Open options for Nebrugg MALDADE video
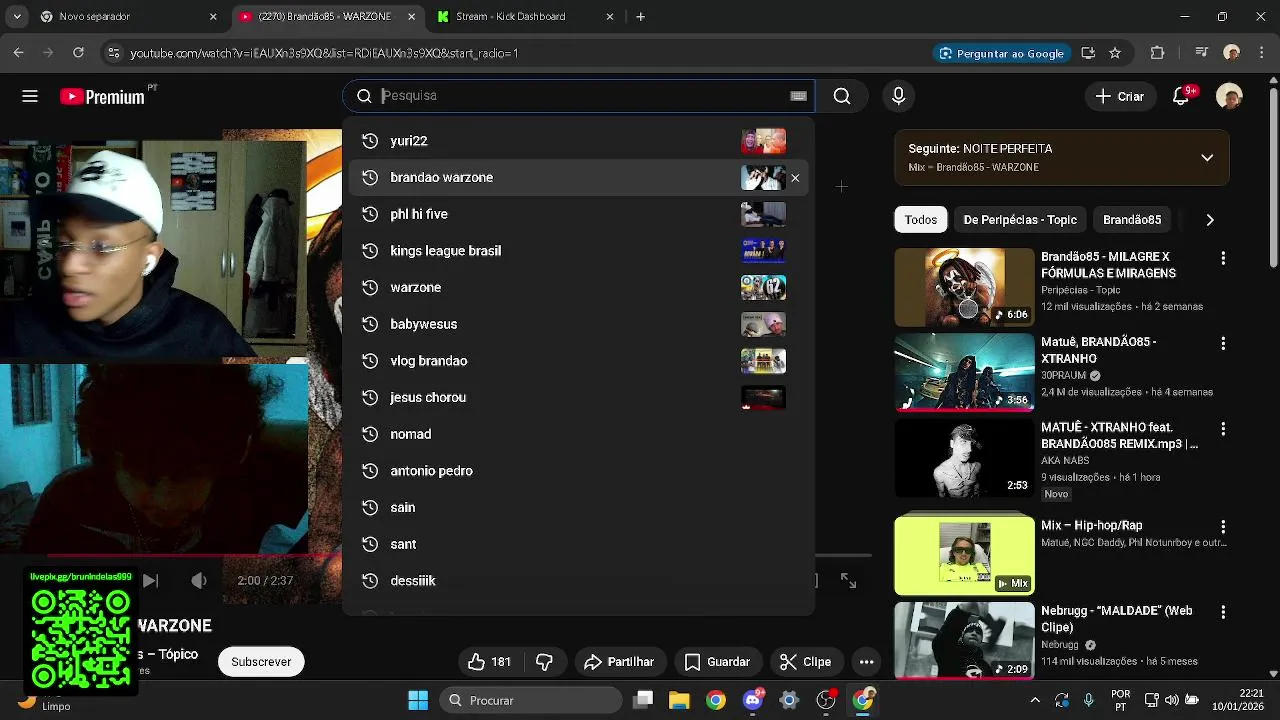The height and width of the screenshot is (720, 1280). coord(1223,612)
